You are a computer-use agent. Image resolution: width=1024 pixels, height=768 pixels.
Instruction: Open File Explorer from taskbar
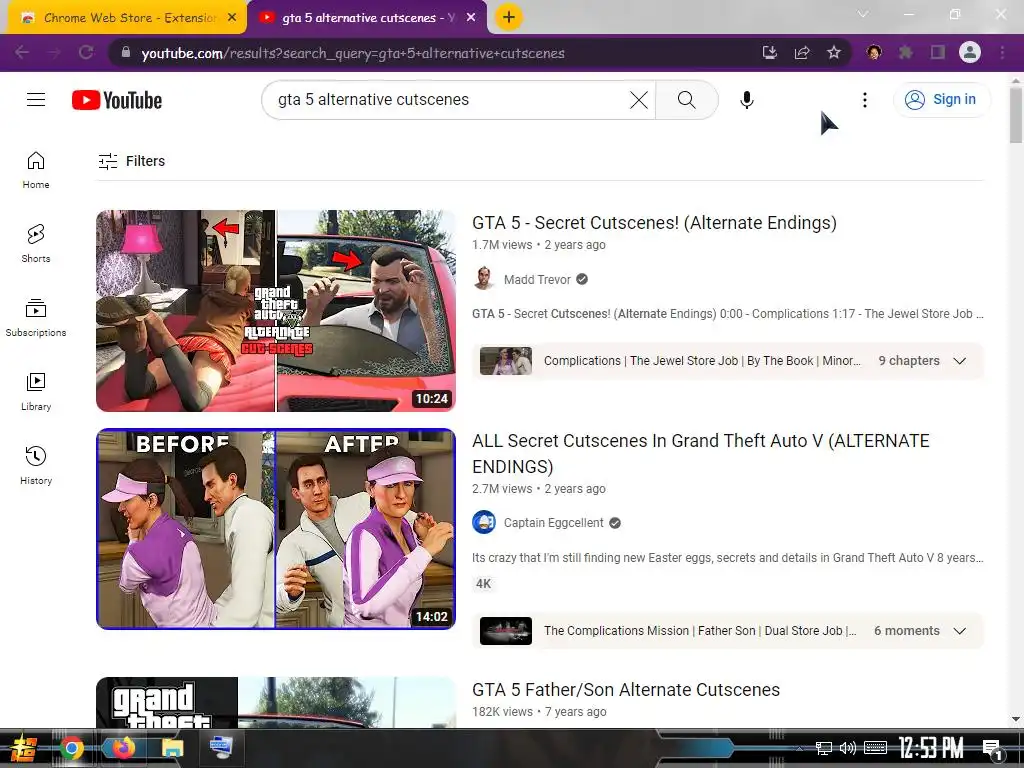[x=172, y=748]
